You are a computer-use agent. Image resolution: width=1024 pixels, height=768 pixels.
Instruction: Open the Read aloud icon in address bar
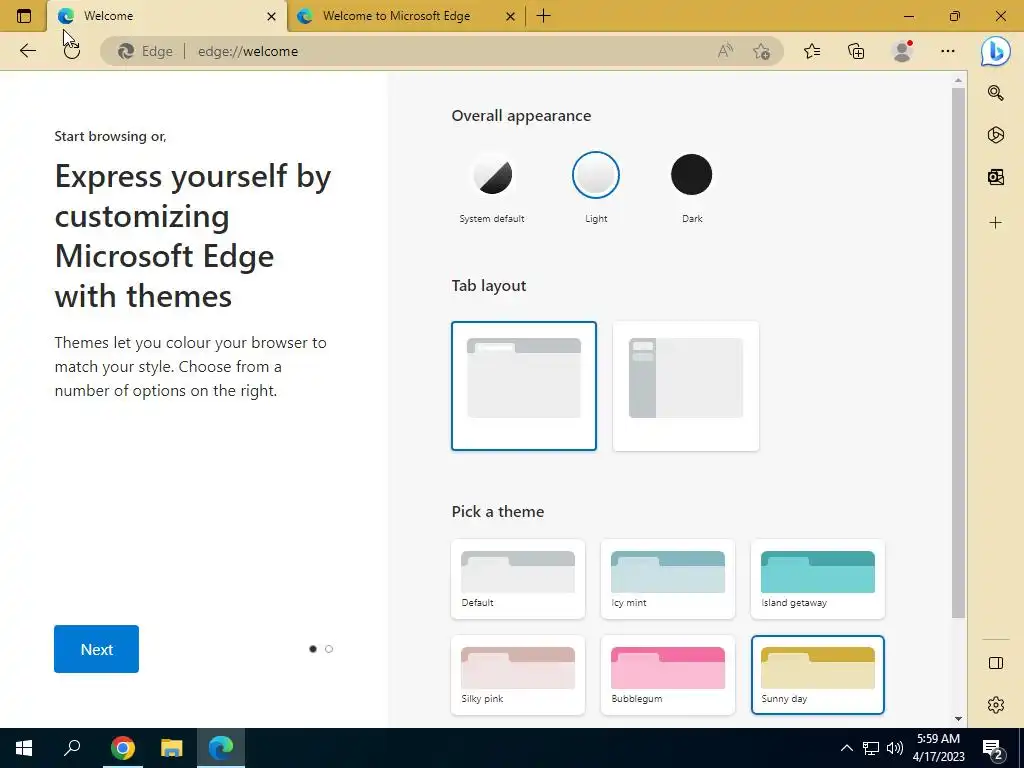[x=725, y=51]
